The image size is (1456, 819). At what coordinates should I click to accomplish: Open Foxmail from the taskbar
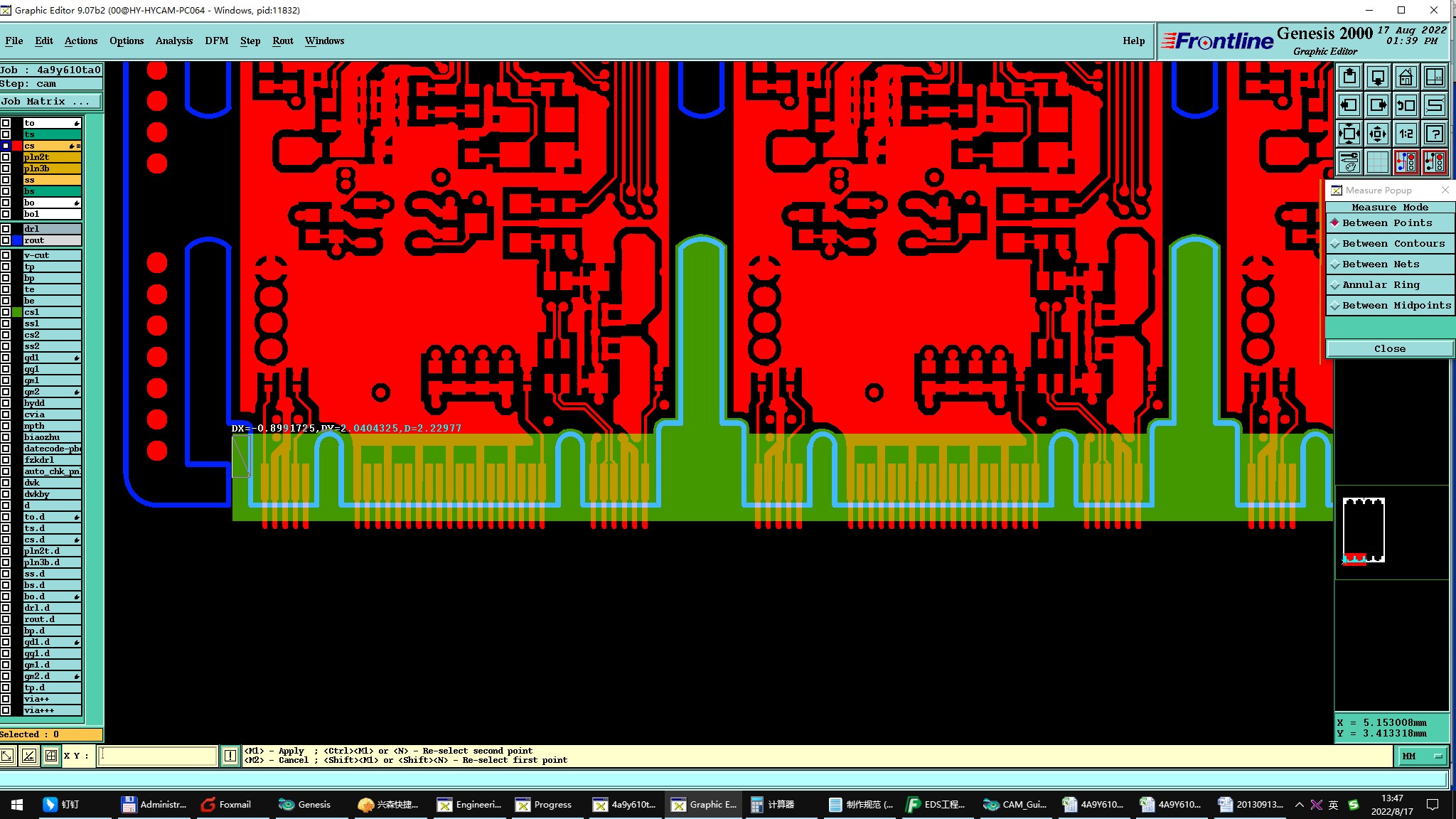[x=226, y=805]
